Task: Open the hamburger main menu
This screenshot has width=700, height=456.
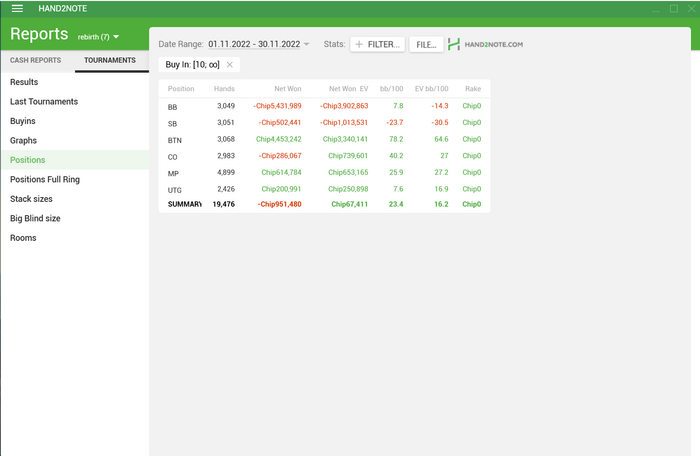Action: pos(17,8)
